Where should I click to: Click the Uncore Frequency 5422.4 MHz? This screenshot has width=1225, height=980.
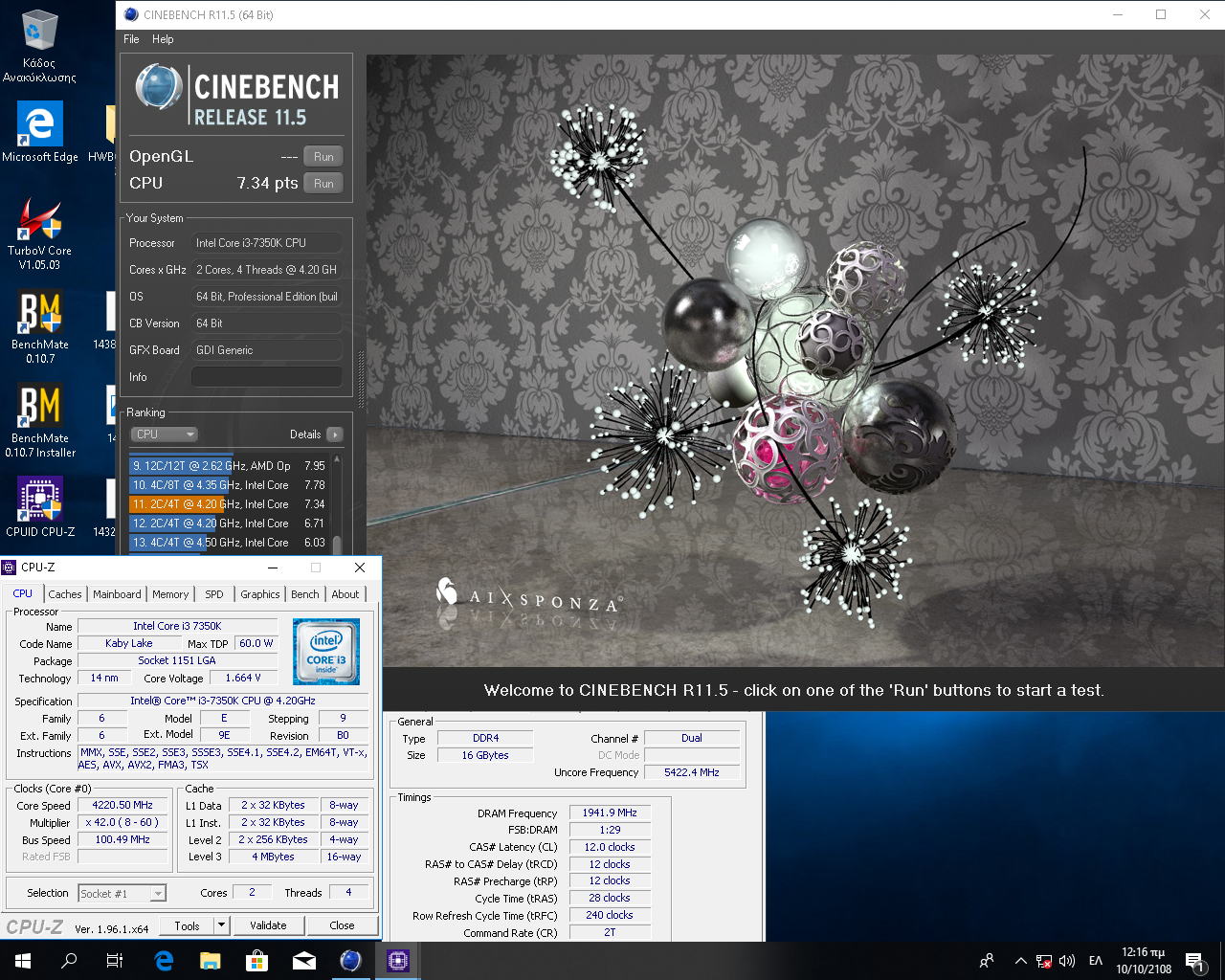coord(692,772)
